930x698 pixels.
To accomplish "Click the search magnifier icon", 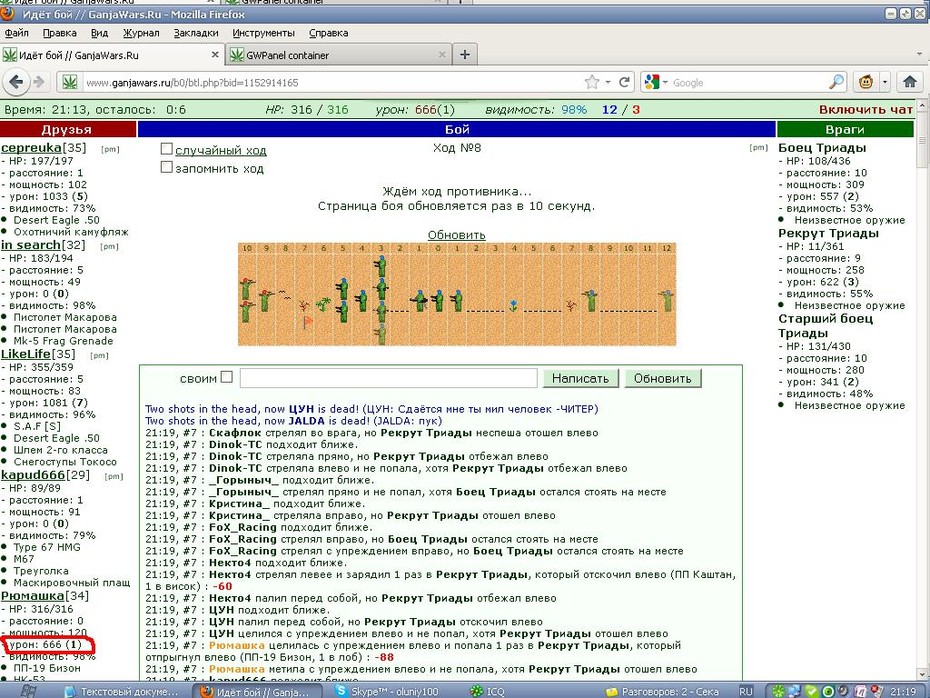I will 836,82.
